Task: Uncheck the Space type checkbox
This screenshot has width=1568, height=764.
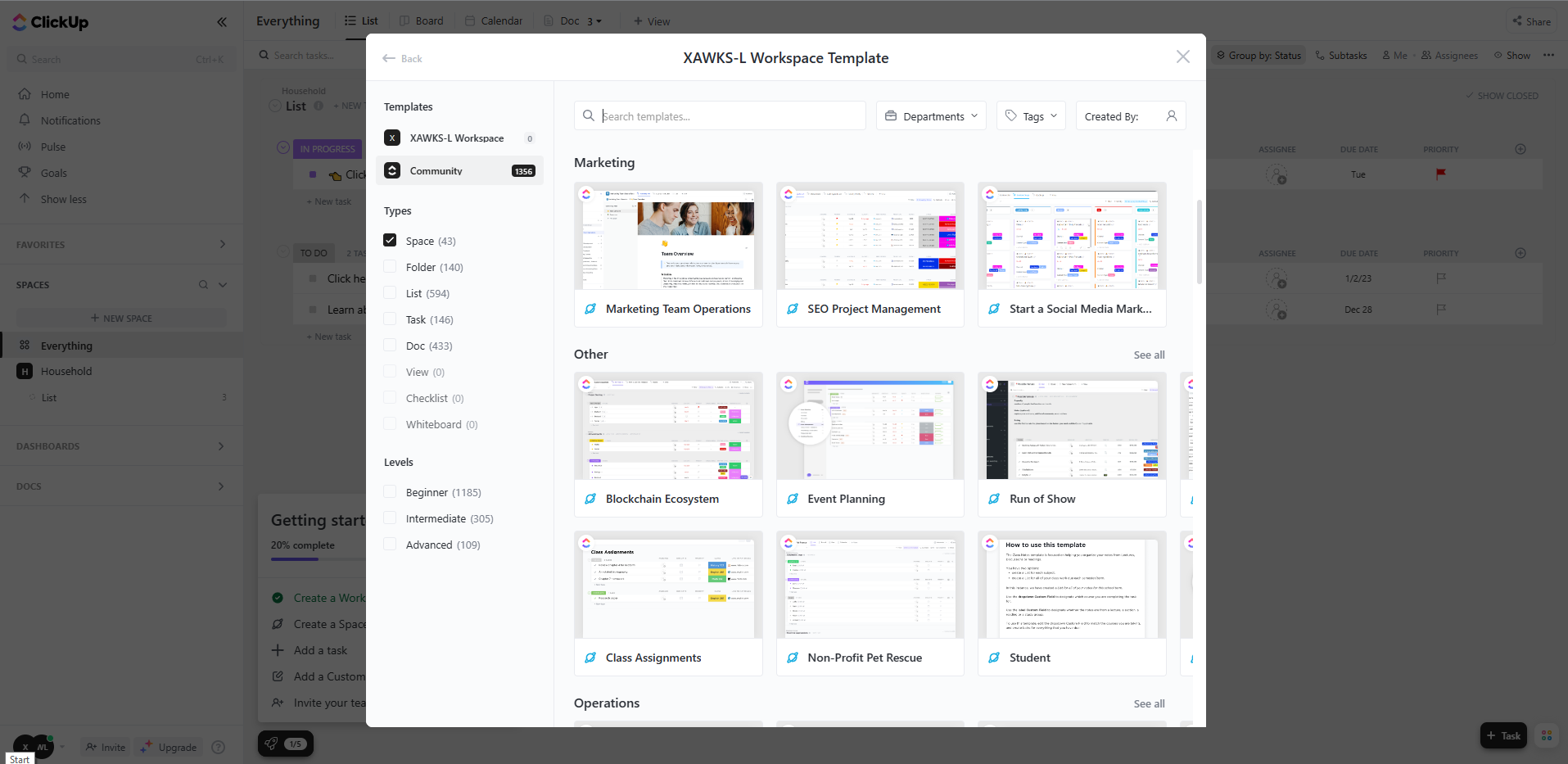Action: coord(391,241)
